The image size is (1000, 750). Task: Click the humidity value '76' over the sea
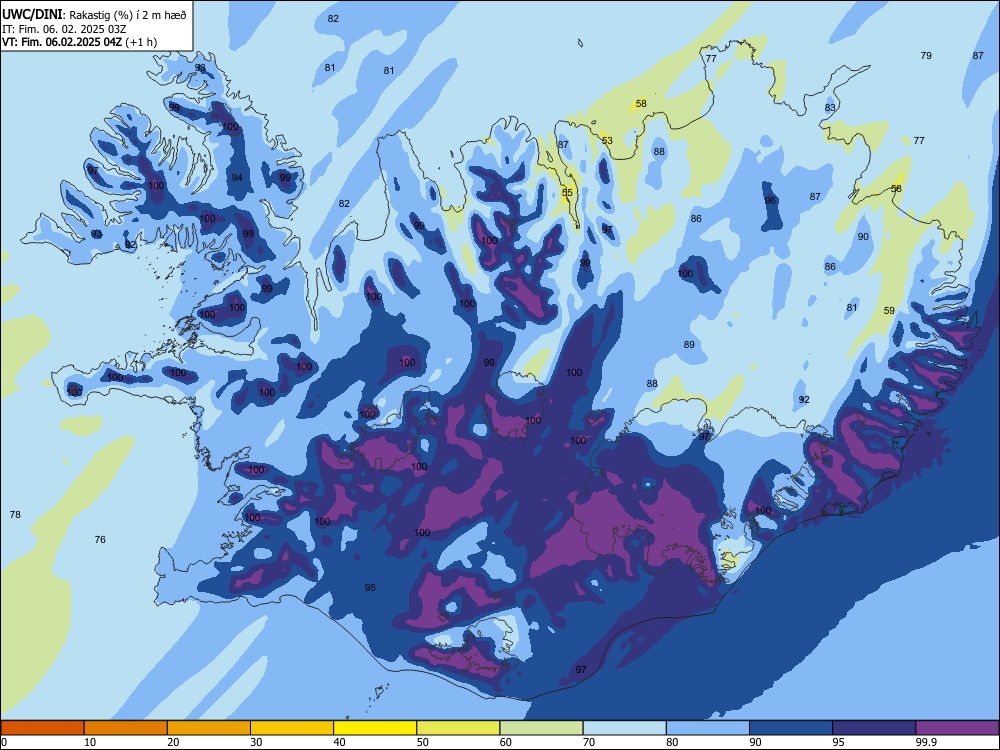tap(100, 540)
